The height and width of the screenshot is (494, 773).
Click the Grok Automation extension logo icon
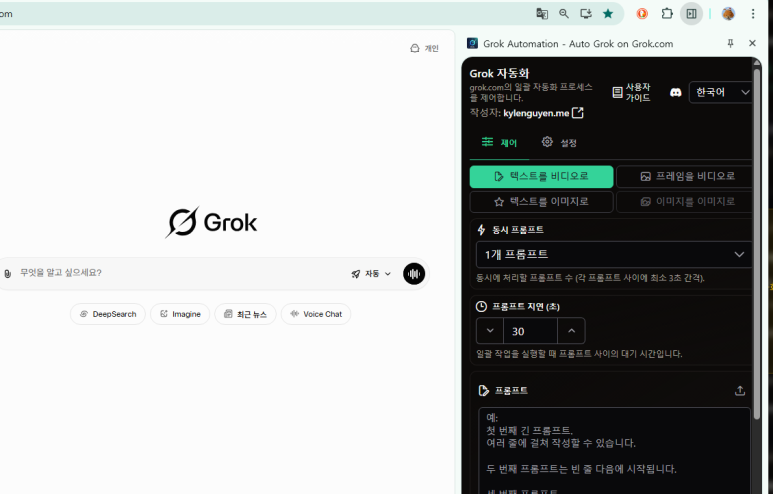(x=472, y=43)
